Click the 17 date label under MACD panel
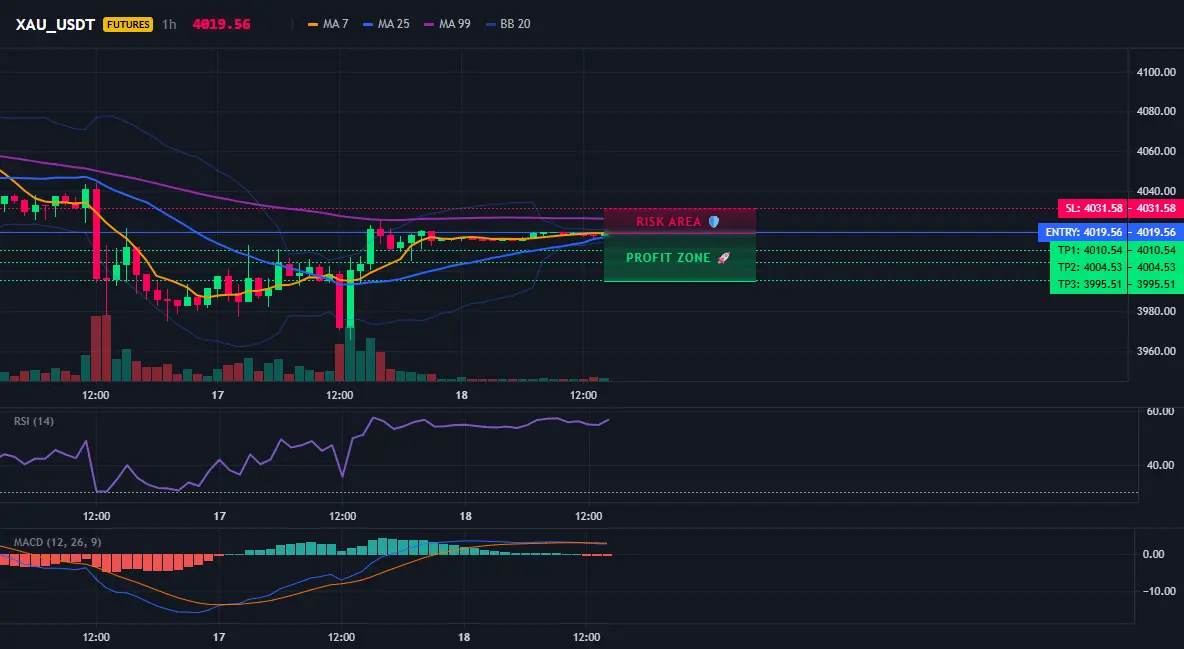 point(219,637)
